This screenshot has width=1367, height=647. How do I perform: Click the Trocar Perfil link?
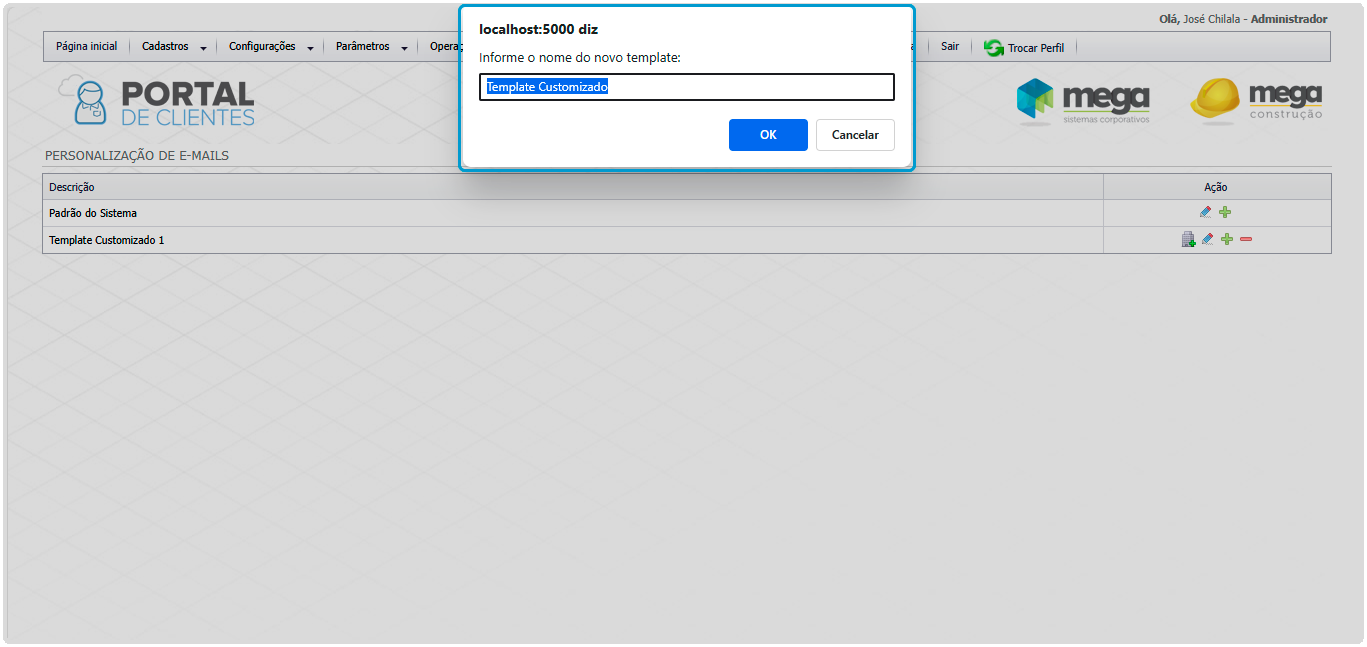point(1036,48)
